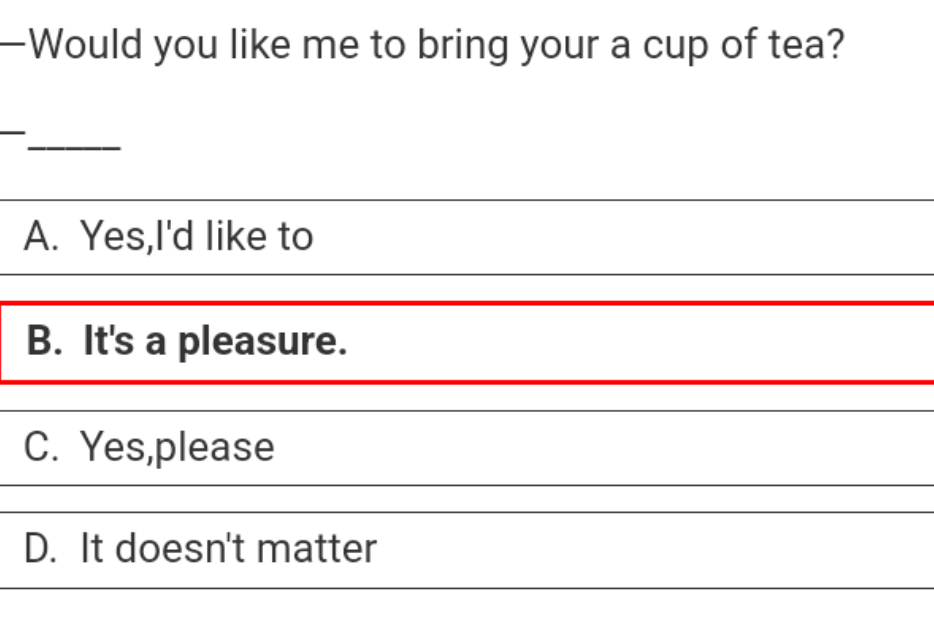The height and width of the screenshot is (630, 934).
Task: Choose the highlighted option "It's a pleasure."
Action: click(x=466, y=342)
